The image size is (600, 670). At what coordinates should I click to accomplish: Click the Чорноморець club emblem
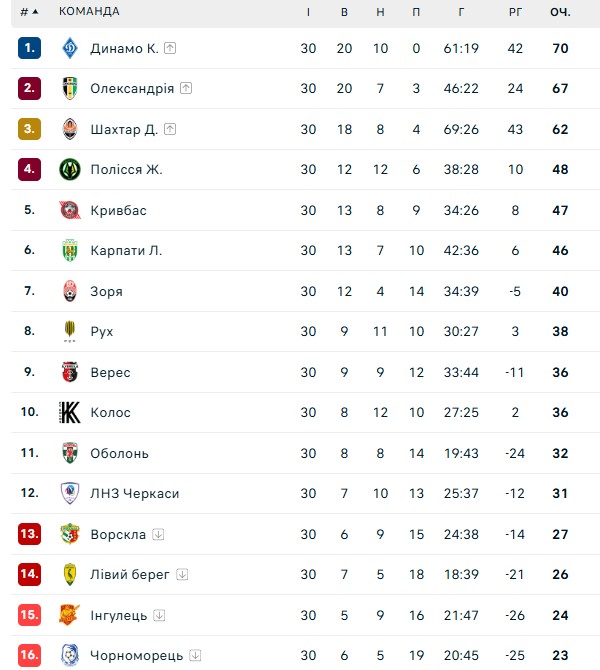point(70,655)
